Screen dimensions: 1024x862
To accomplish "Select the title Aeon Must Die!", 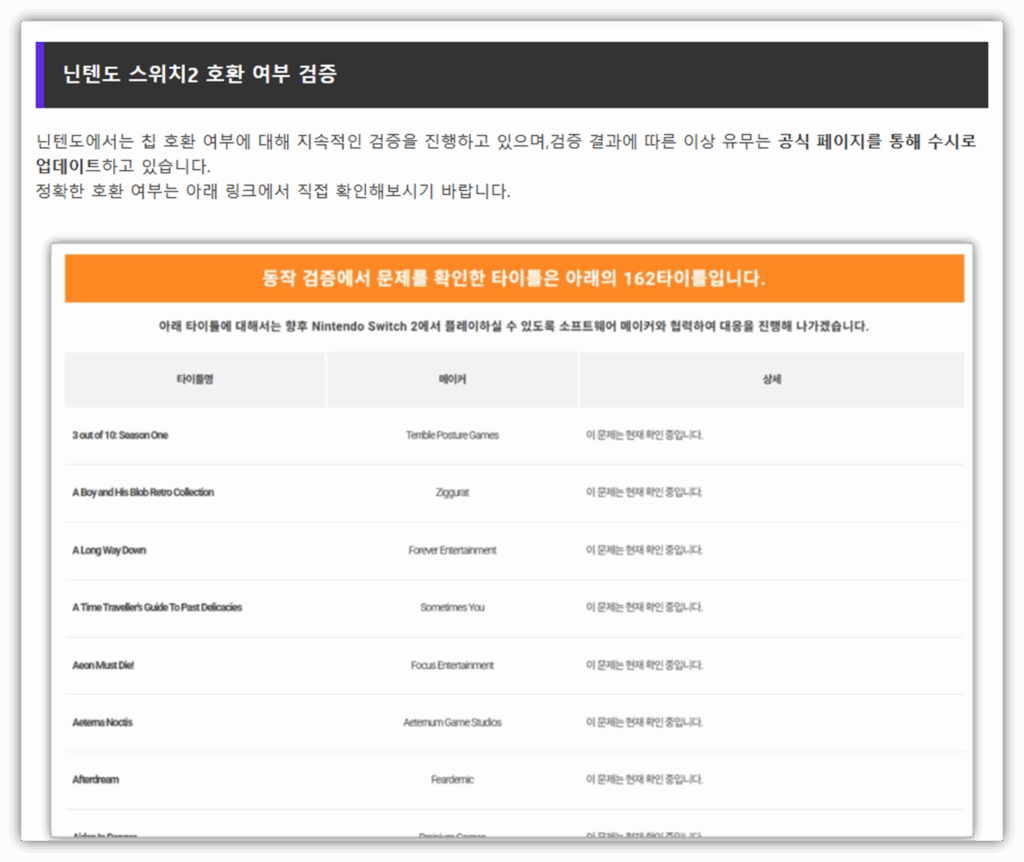I will [103, 665].
